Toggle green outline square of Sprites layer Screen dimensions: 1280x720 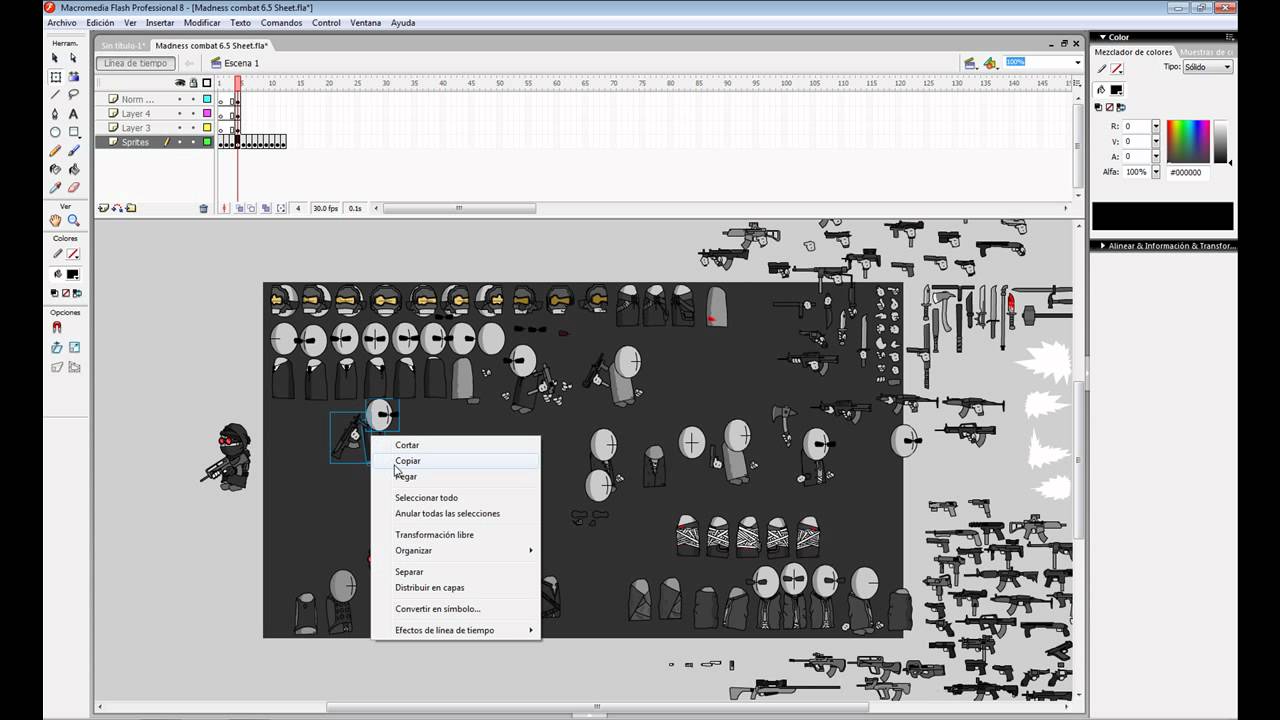pyautogui.click(x=207, y=142)
